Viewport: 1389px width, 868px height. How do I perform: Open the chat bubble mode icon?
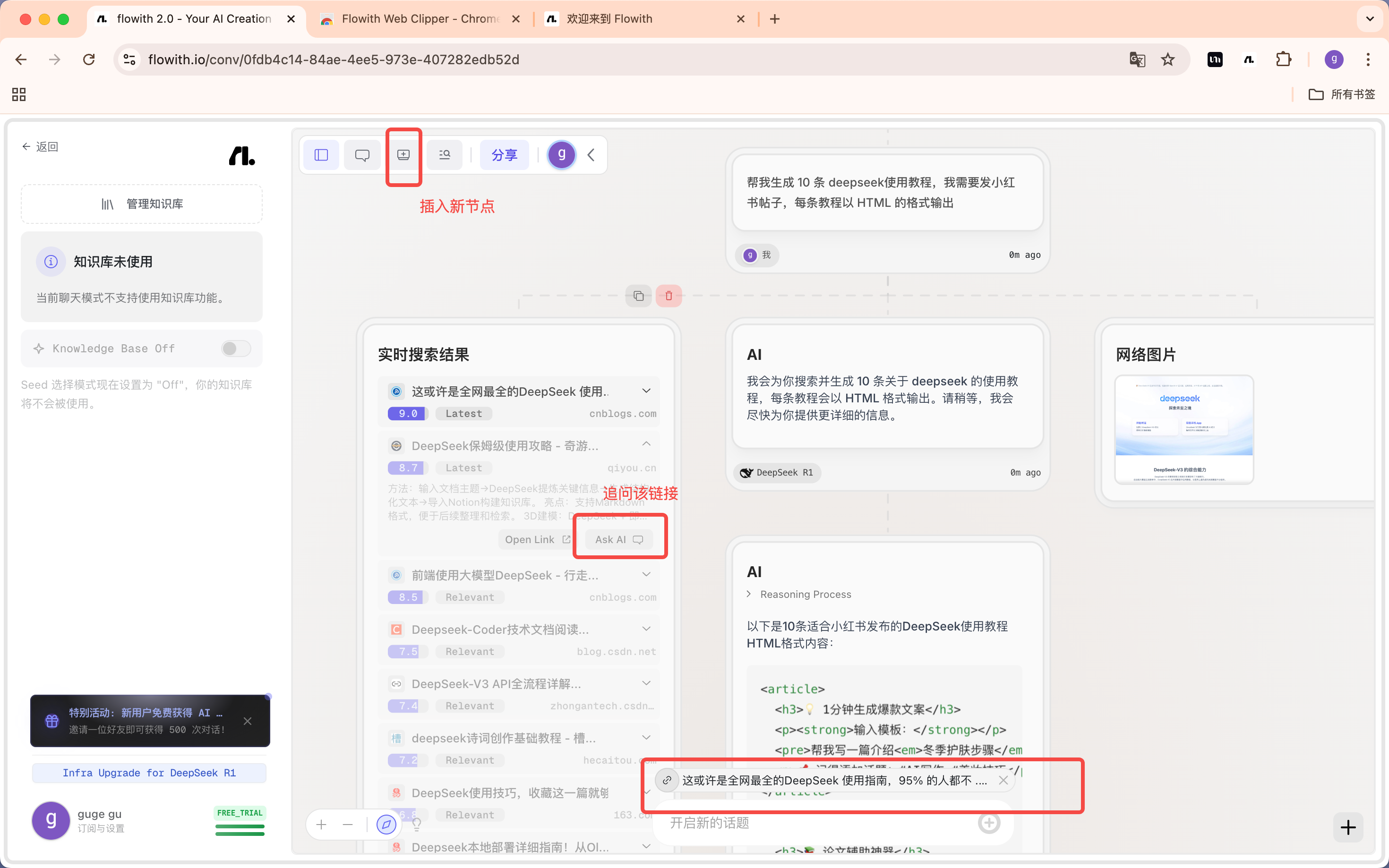[362, 155]
